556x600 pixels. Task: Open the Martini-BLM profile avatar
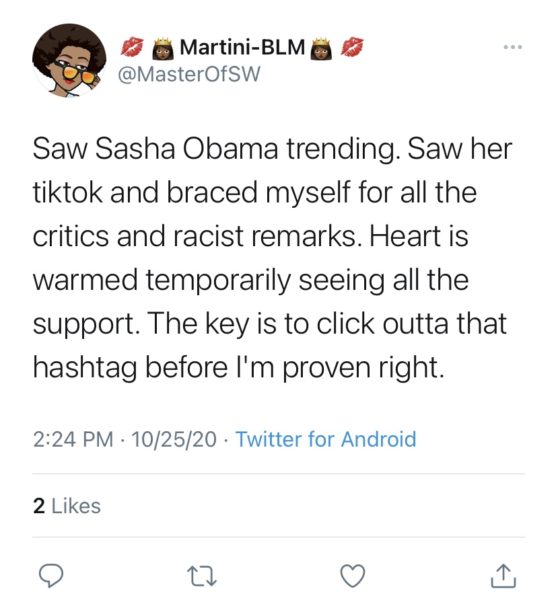69,60
